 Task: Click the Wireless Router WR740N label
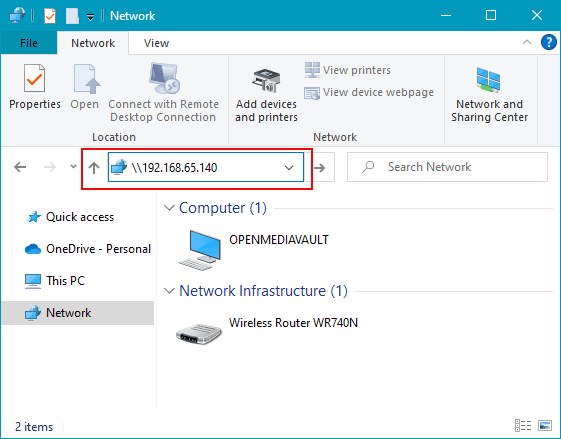click(x=293, y=323)
